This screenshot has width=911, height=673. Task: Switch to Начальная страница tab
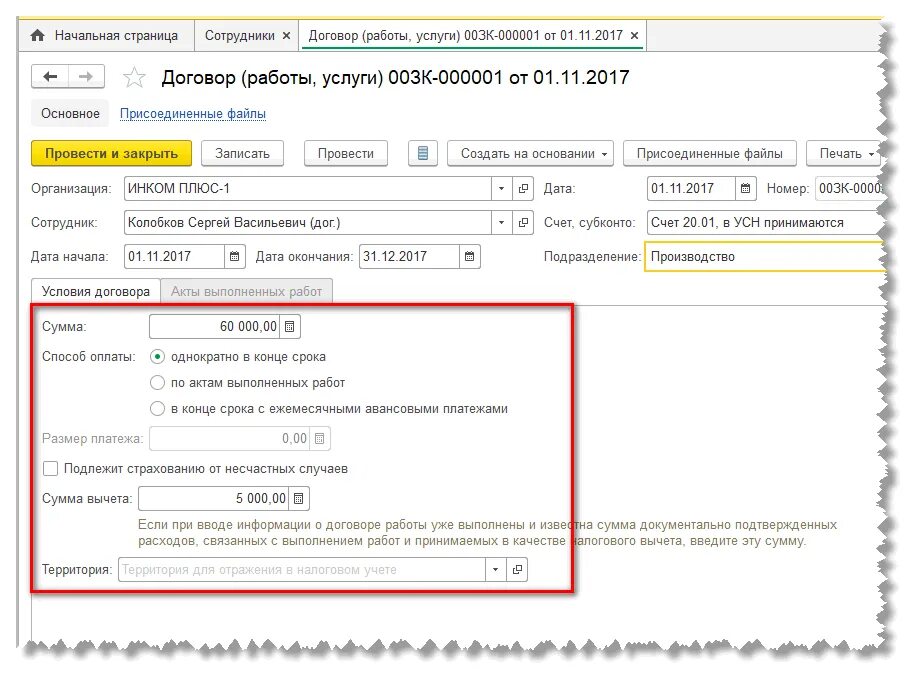105,35
